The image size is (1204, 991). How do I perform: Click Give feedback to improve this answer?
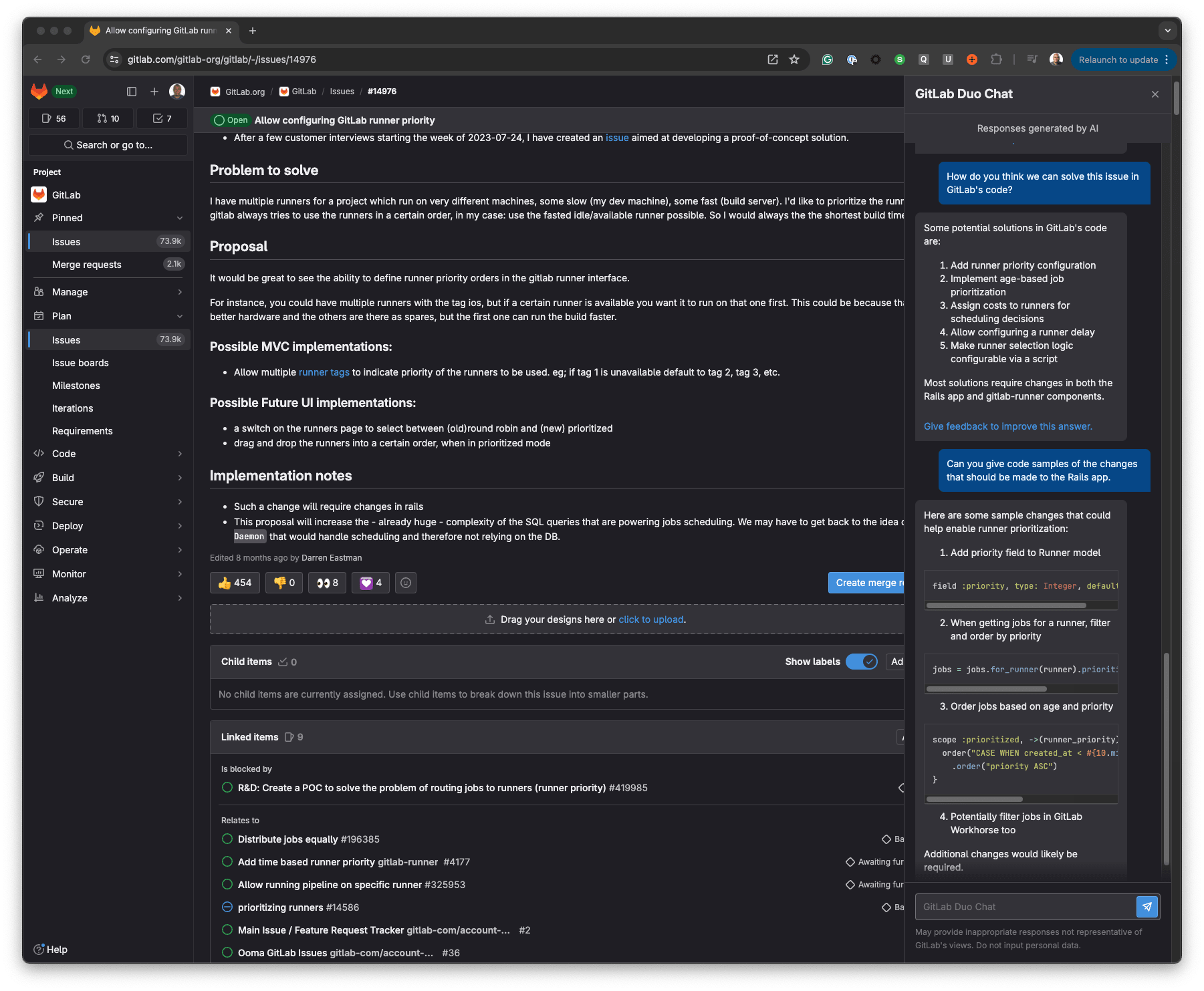click(1008, 426)
